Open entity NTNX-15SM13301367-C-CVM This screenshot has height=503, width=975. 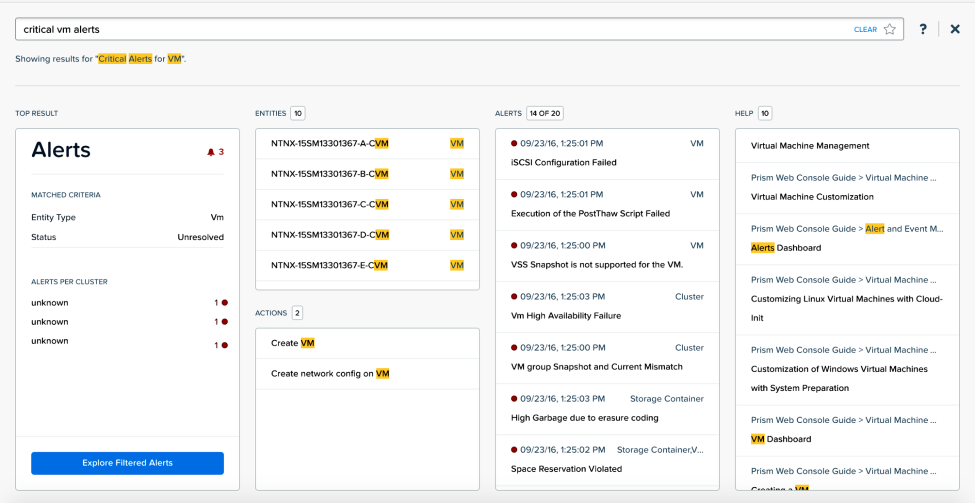[x=367, y=205]
